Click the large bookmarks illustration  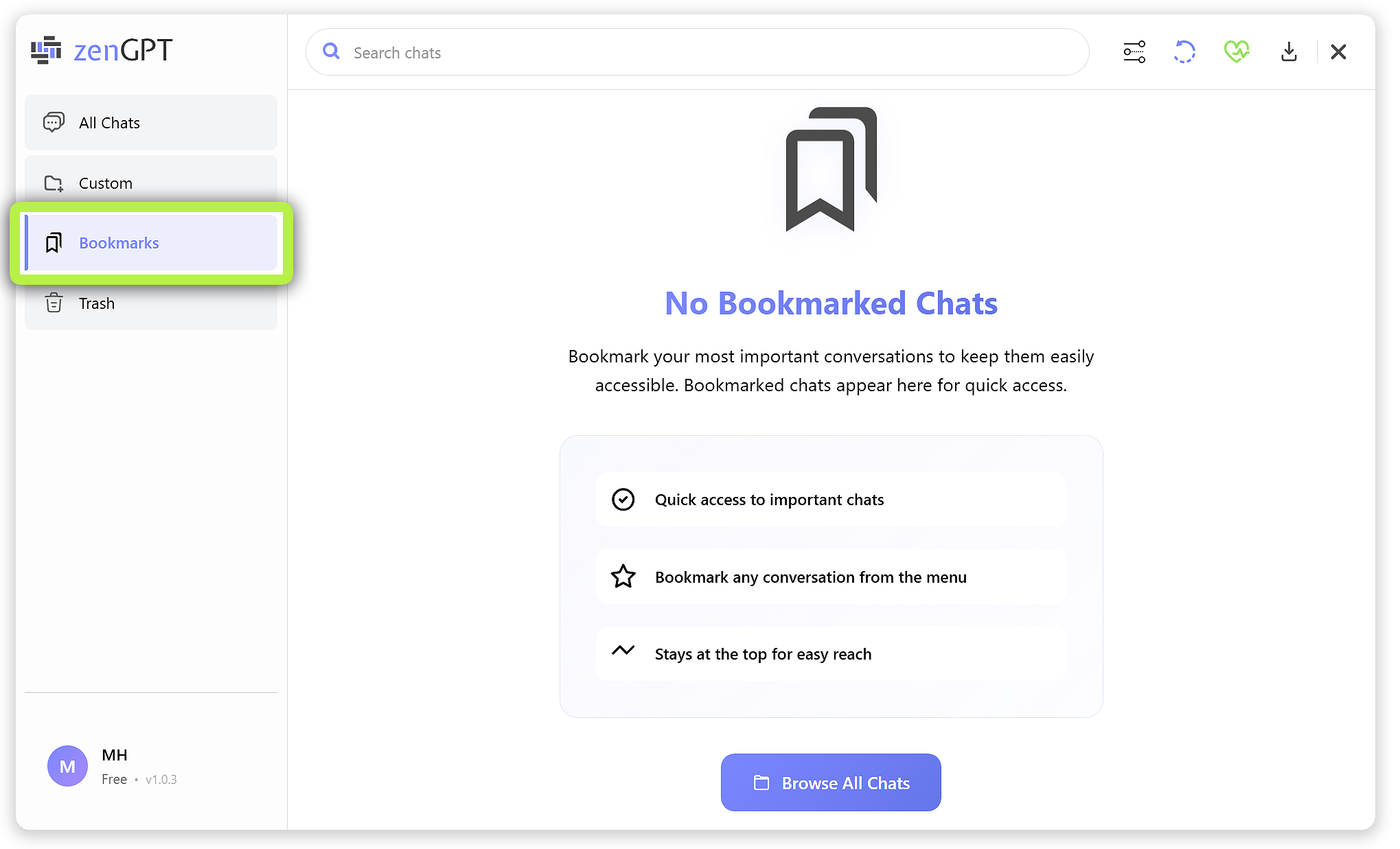[x=831, y=169]
